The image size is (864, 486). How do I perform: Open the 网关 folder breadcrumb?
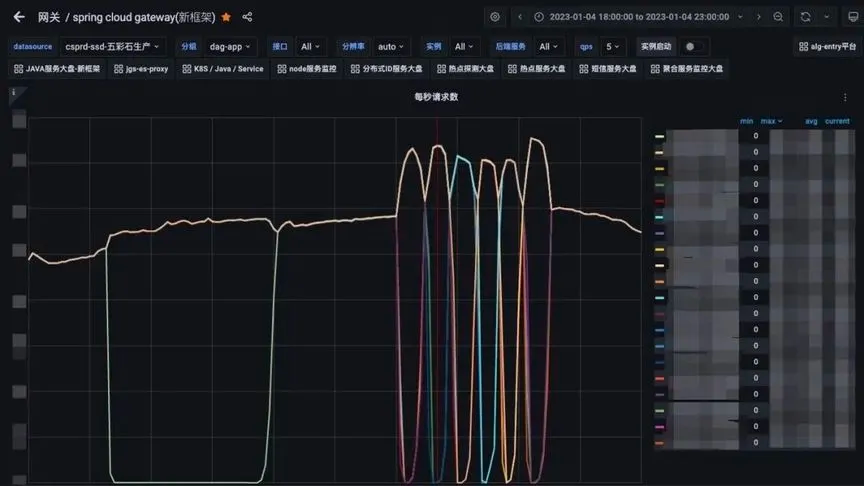48,17
